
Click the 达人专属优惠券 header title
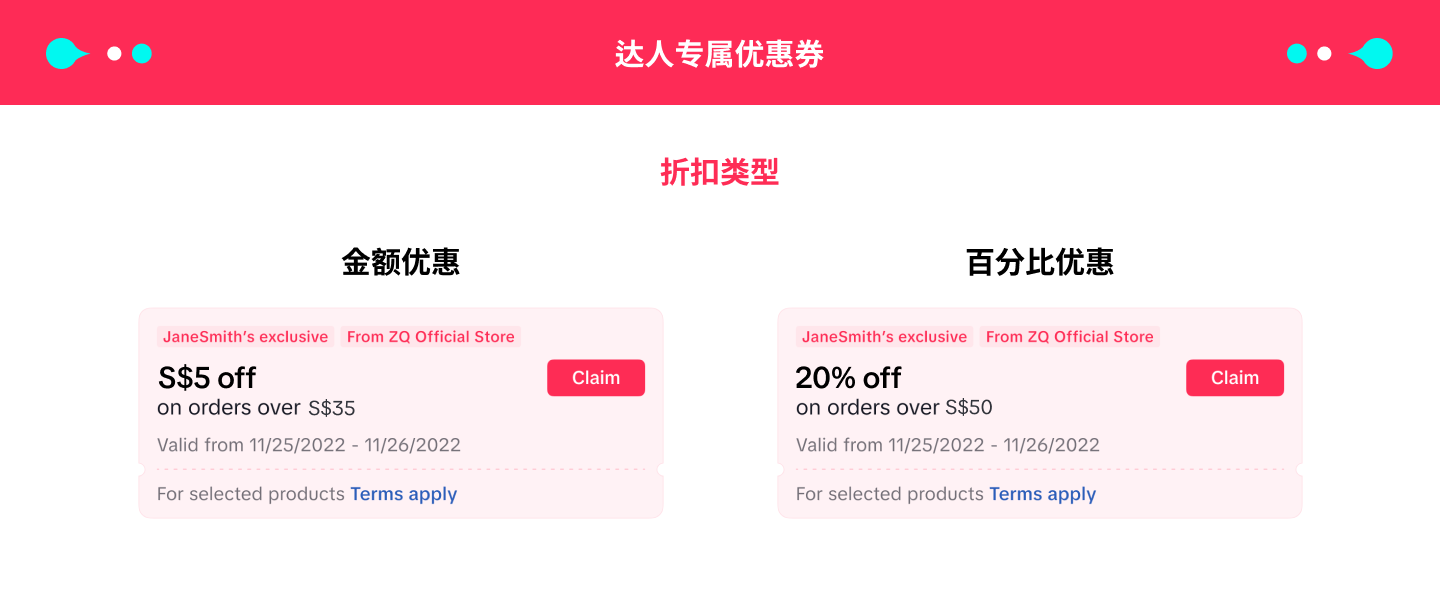[719, 54]
